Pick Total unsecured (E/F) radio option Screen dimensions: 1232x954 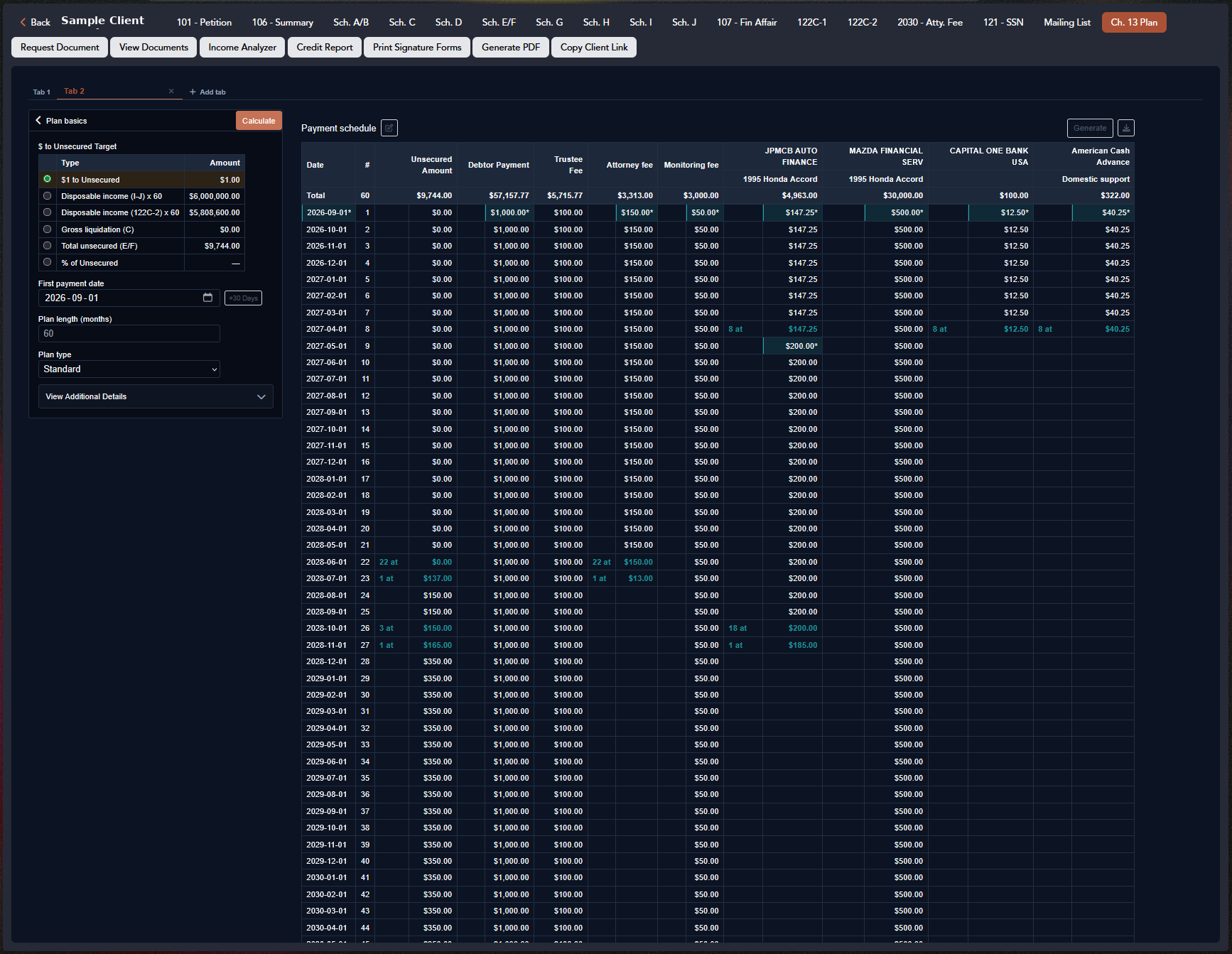click(x=47, y=245)
